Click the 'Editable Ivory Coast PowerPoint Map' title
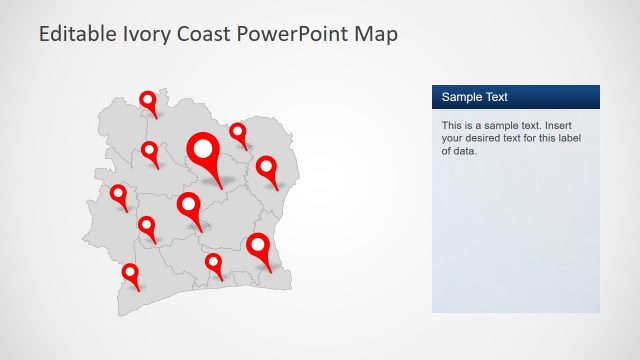640x360 pixels. [218, 34]
